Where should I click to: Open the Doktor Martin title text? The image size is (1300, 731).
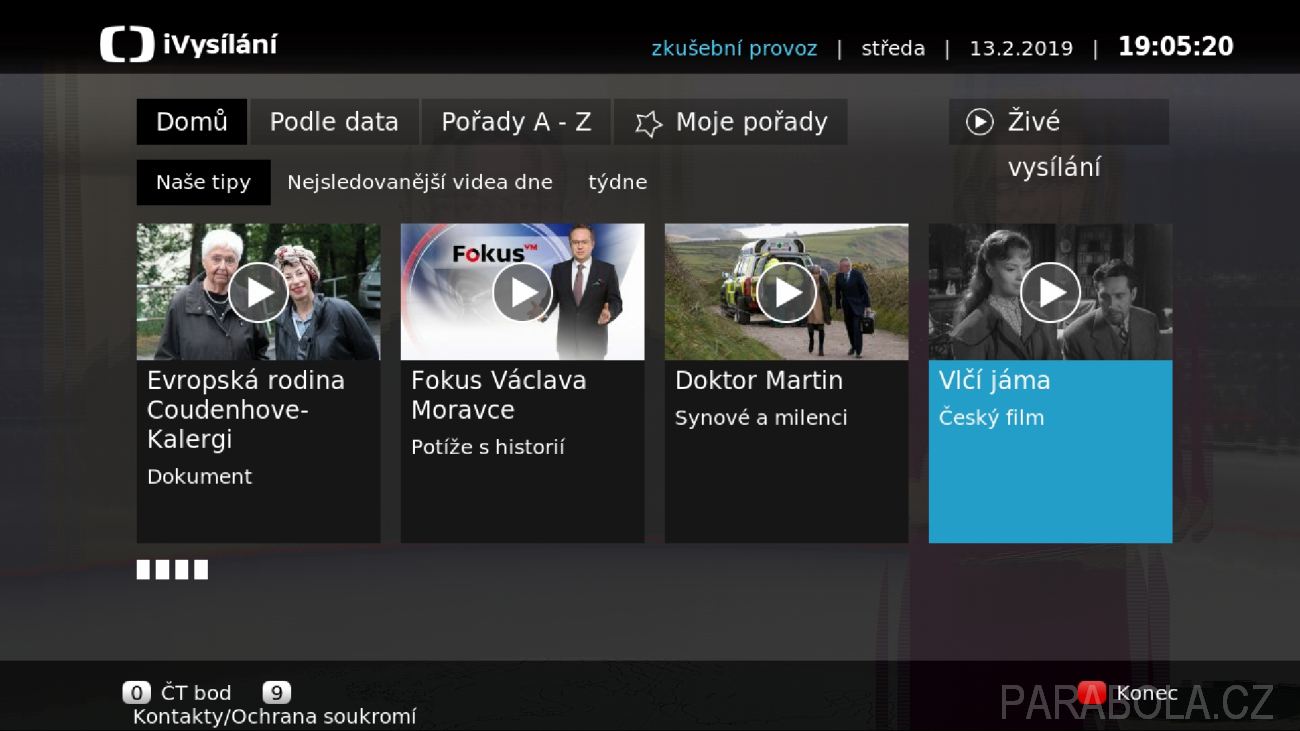click(x=759, y=381)
